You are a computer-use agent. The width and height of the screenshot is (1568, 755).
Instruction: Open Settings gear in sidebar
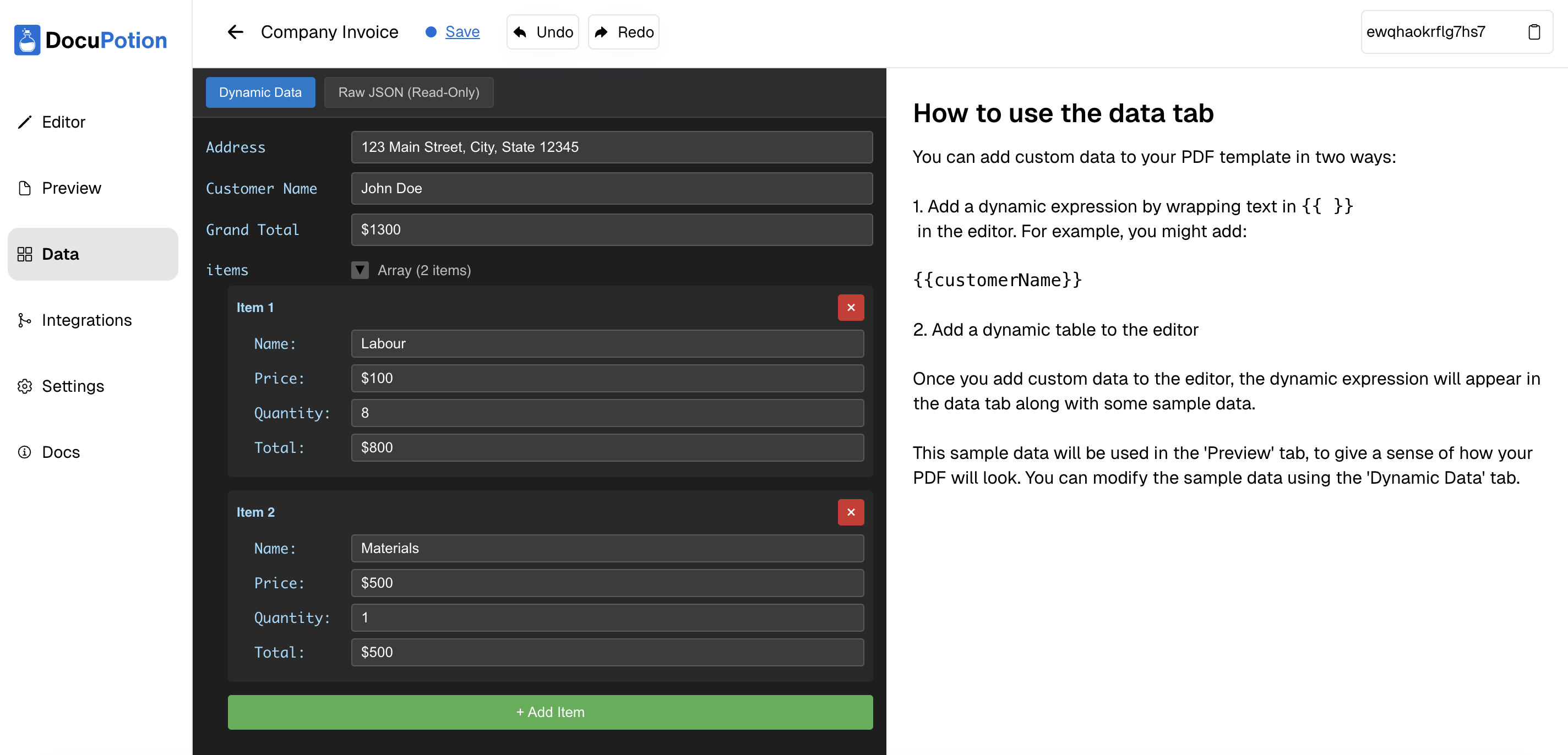24,386
